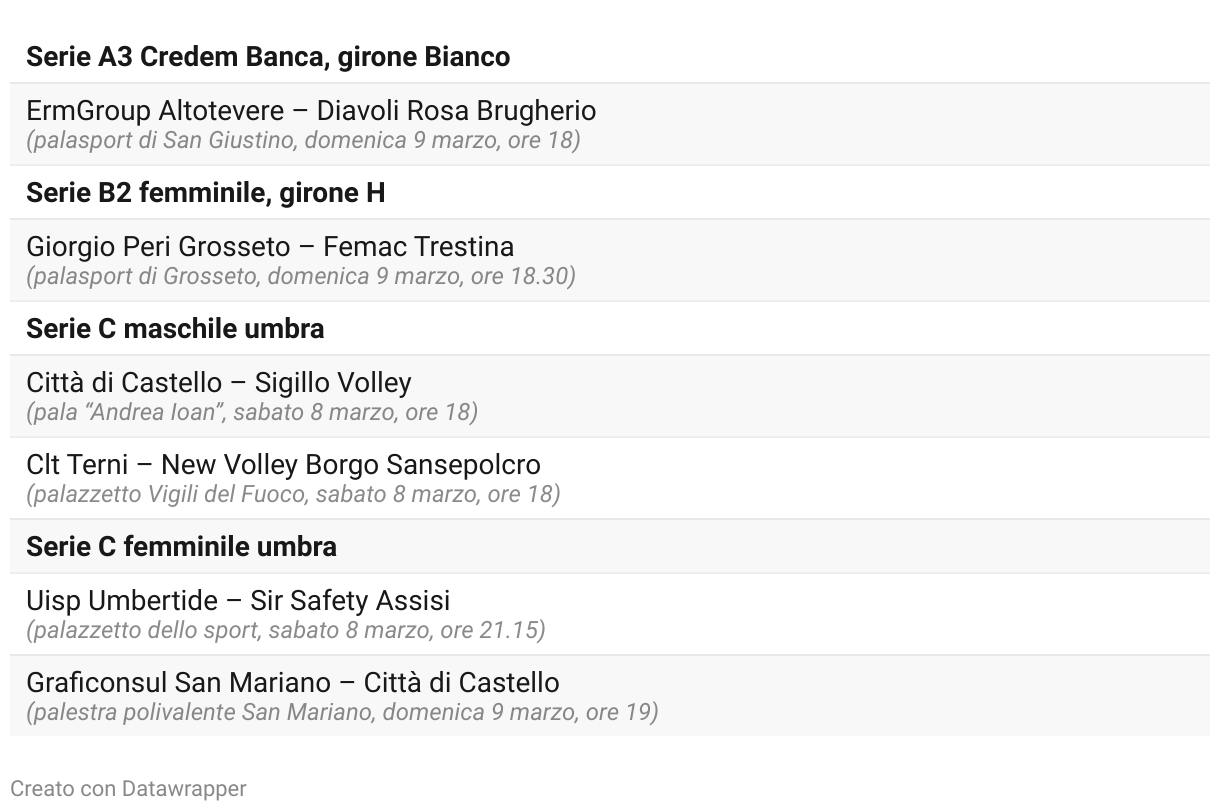Screen dimensions: 1220x812
Task: Click the Serie A3 Credem Banca heading
Action: click(268, 57)
